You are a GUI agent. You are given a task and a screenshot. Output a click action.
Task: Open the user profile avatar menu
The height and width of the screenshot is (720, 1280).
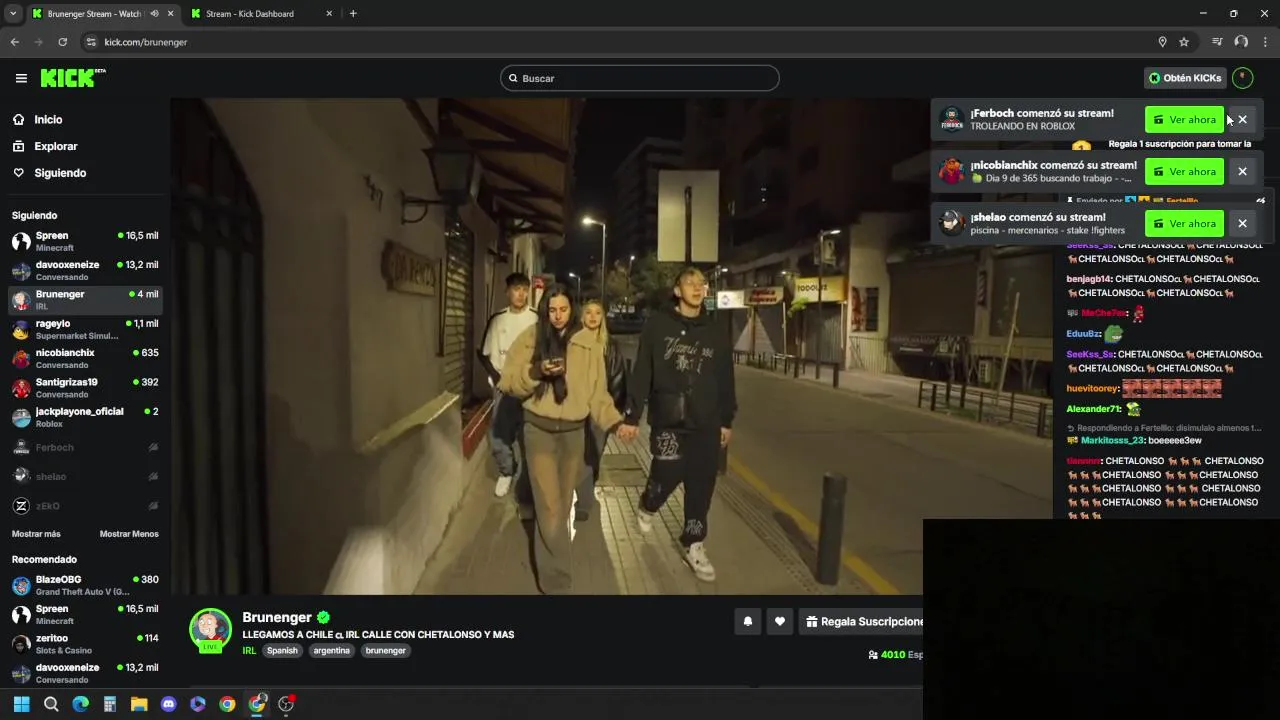point(1242,78)
